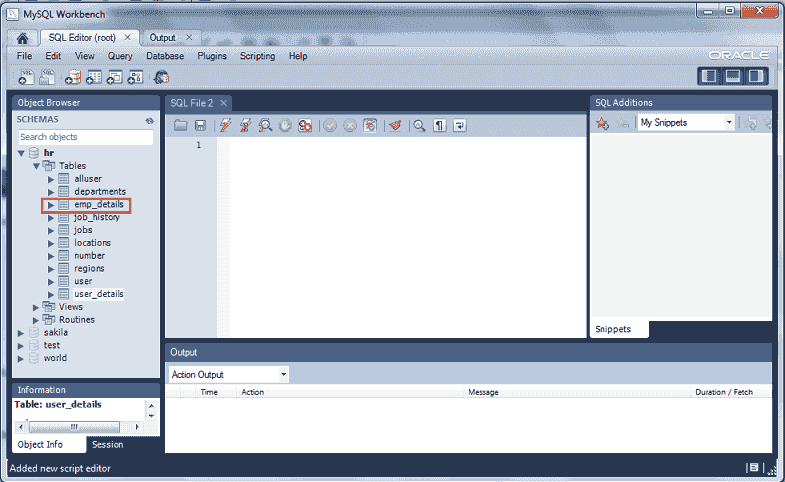
Task: Toggle left sidebar visibility
Action: click(709, 76)
